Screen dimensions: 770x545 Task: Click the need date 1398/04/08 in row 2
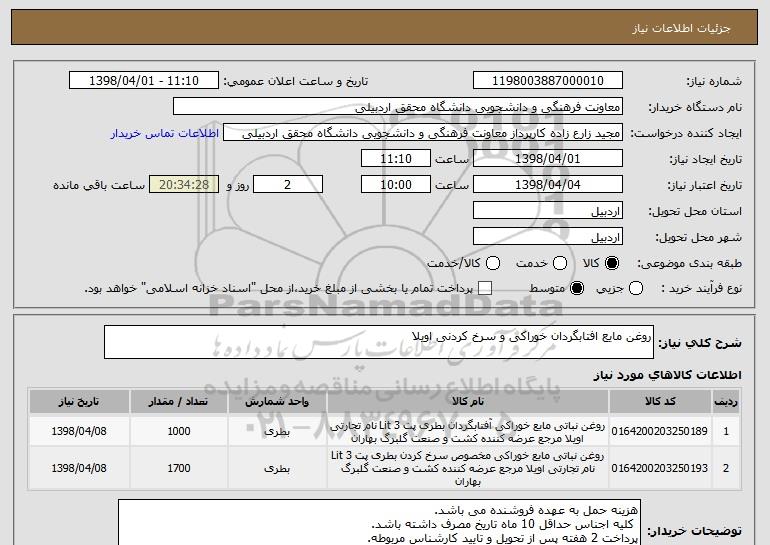[79, 468]
